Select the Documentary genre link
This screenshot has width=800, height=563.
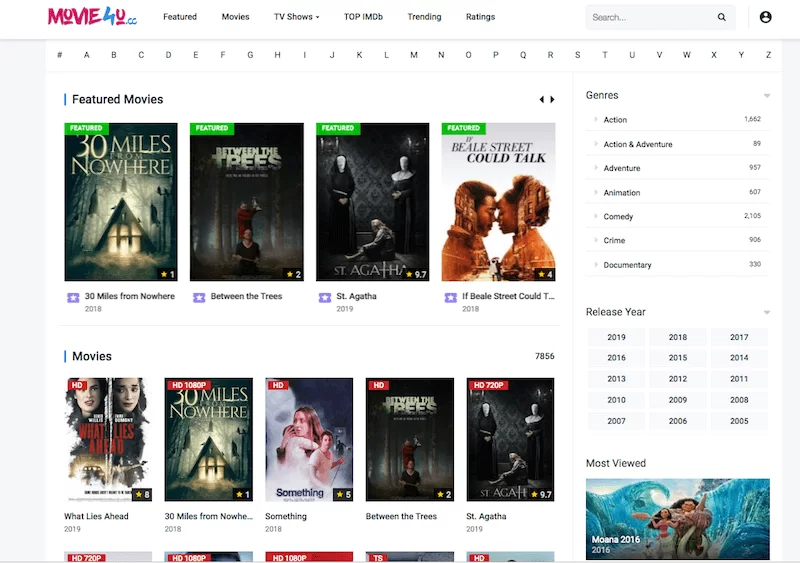tap(627, 265)
